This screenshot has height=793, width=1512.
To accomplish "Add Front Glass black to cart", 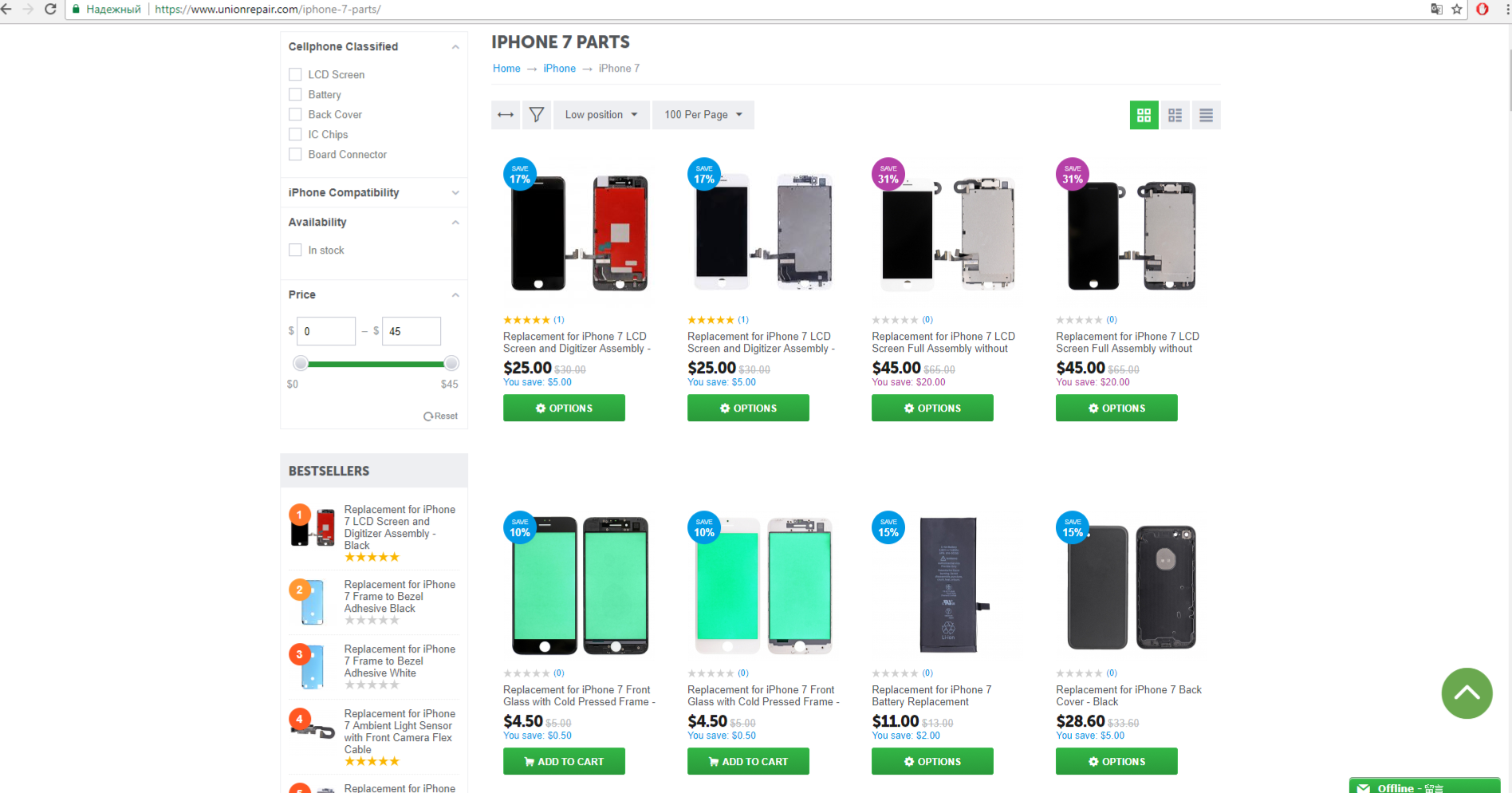I will (564, 761).
